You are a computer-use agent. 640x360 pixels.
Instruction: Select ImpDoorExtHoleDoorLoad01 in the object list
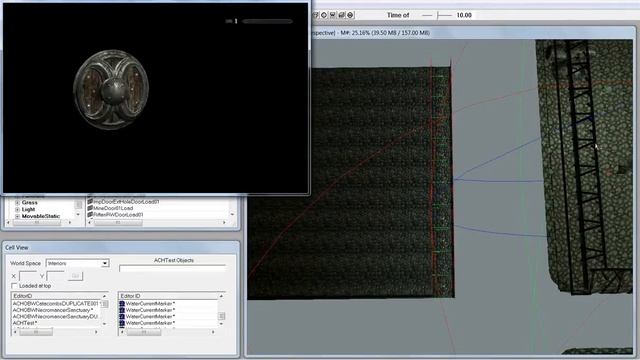(127, 202)
